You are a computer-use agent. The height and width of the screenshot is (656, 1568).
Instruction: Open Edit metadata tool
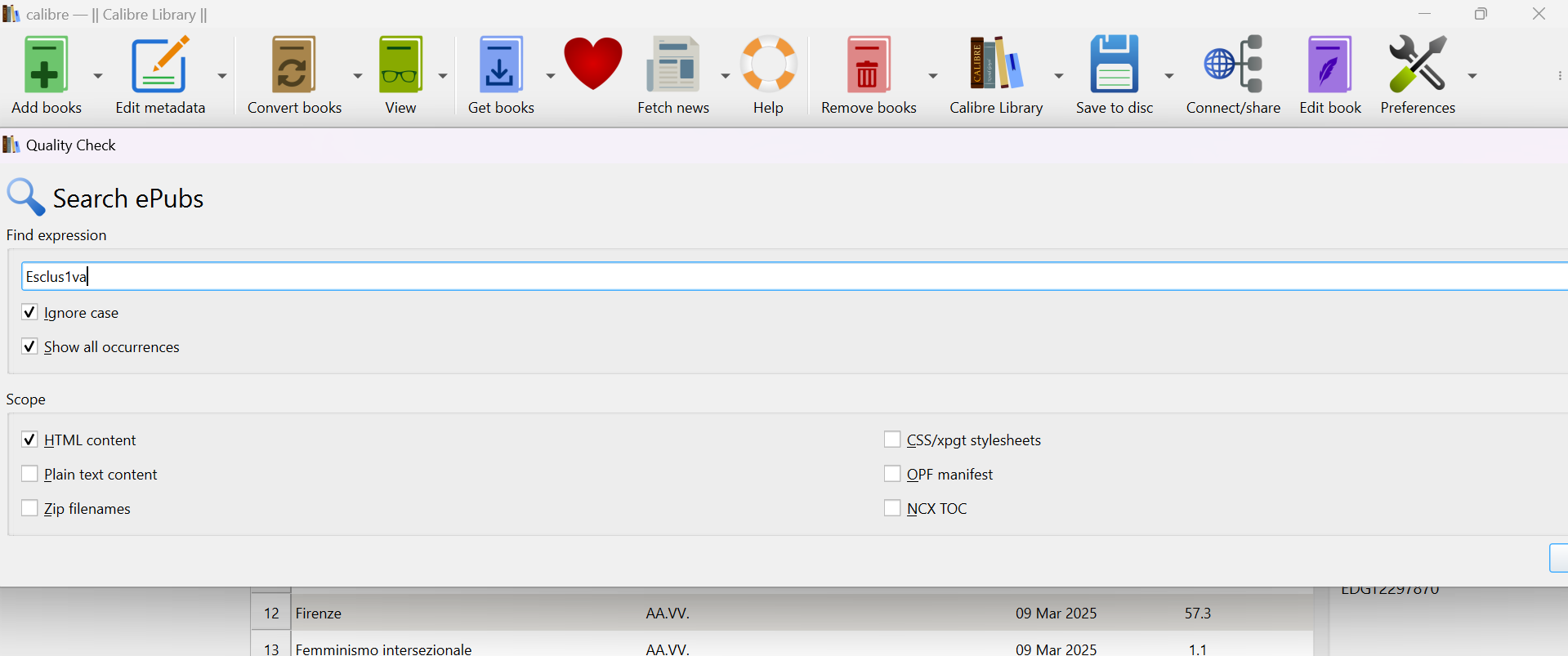pyautogui.click(x=160, y=64)
